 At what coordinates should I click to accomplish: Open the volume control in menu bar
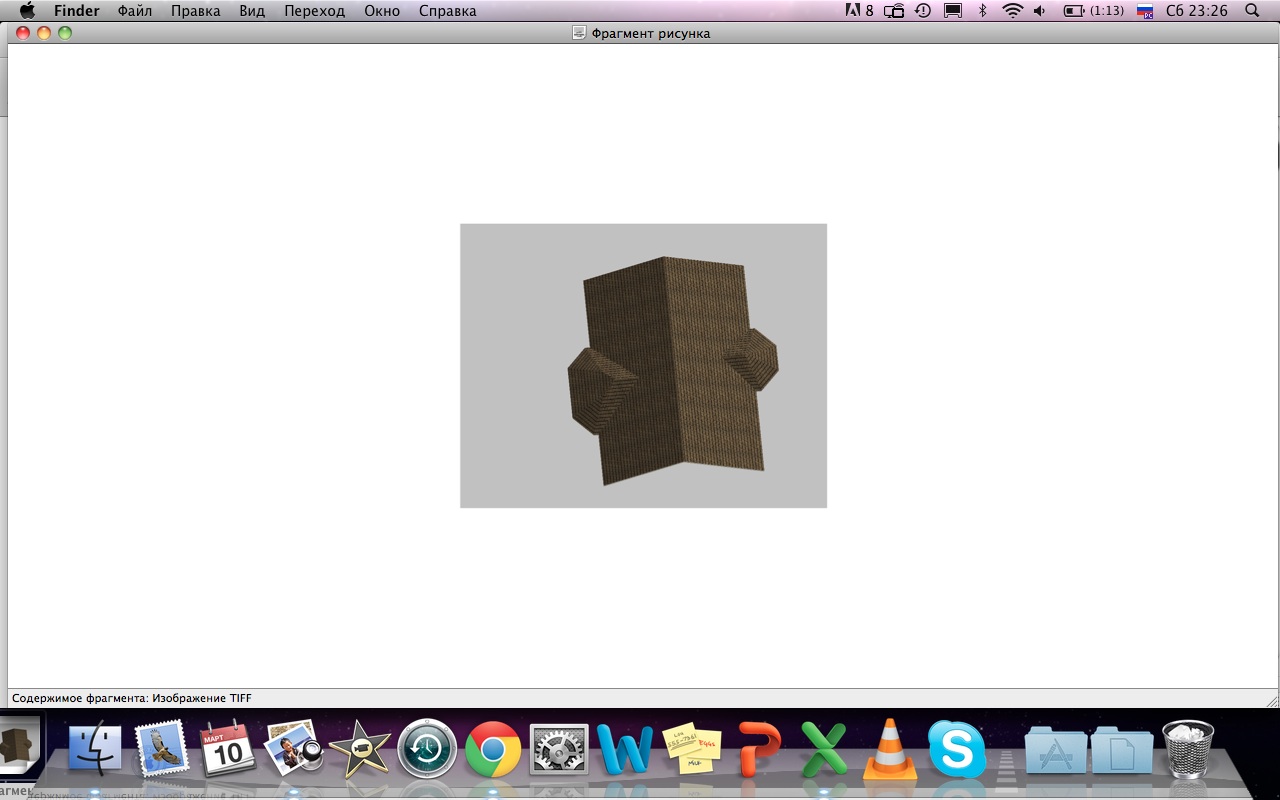tap(1040, 11)
